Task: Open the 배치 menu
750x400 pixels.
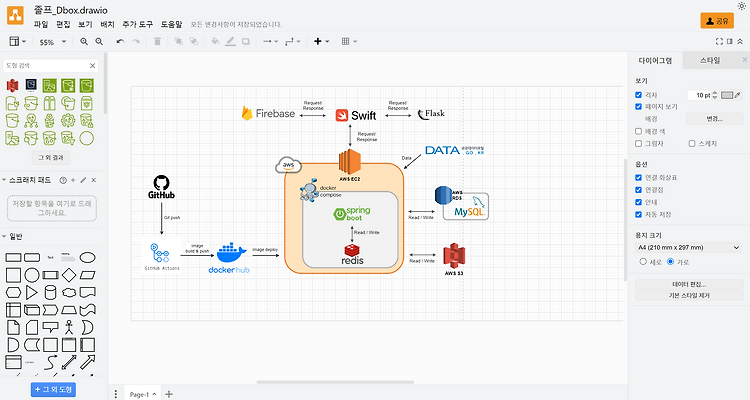Action: (107, 24)
